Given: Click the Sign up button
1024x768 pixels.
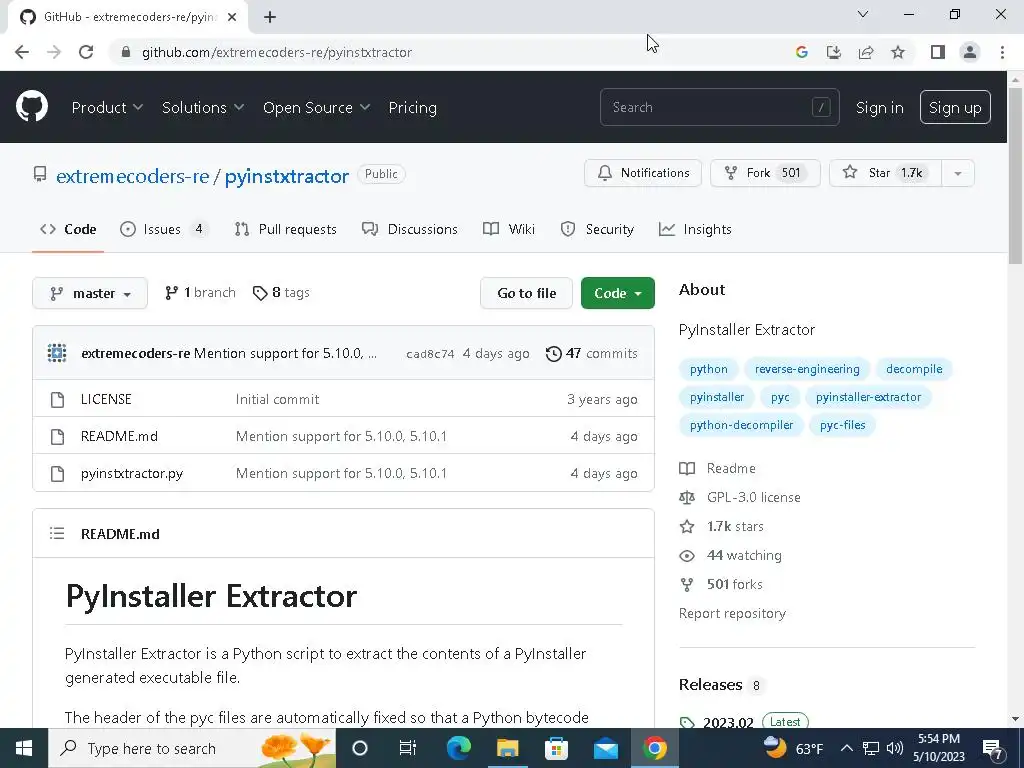Looking at the screenshot, I should tap(955, 107).
